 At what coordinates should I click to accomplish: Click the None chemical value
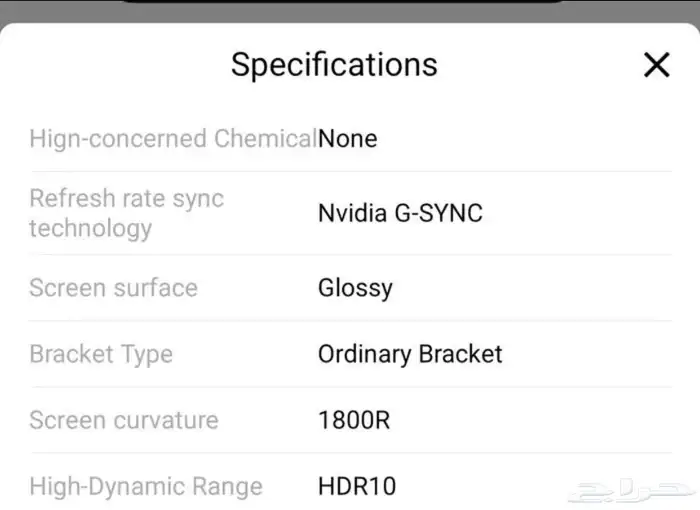[x=348, y=138]
